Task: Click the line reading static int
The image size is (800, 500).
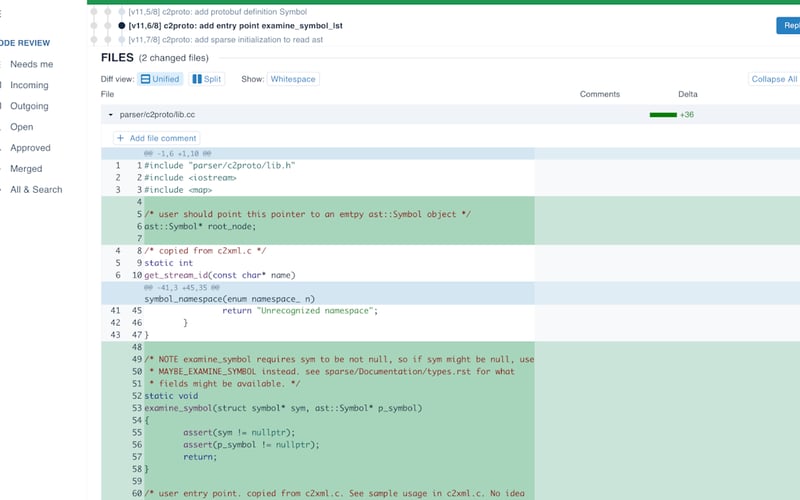Action: tap(168, 263)
